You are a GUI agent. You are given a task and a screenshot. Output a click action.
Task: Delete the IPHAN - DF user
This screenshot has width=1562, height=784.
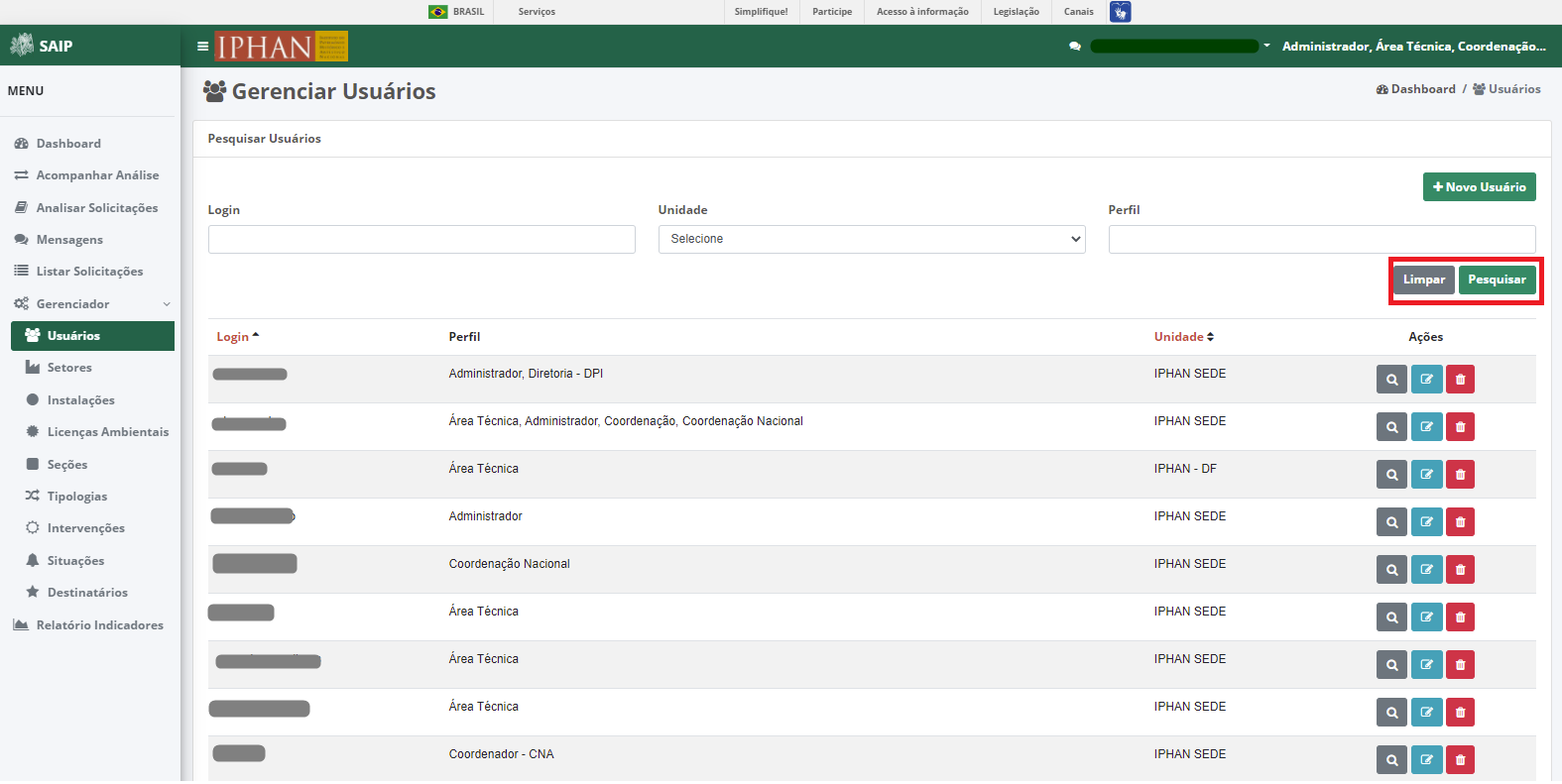[x=1460, y=475]
